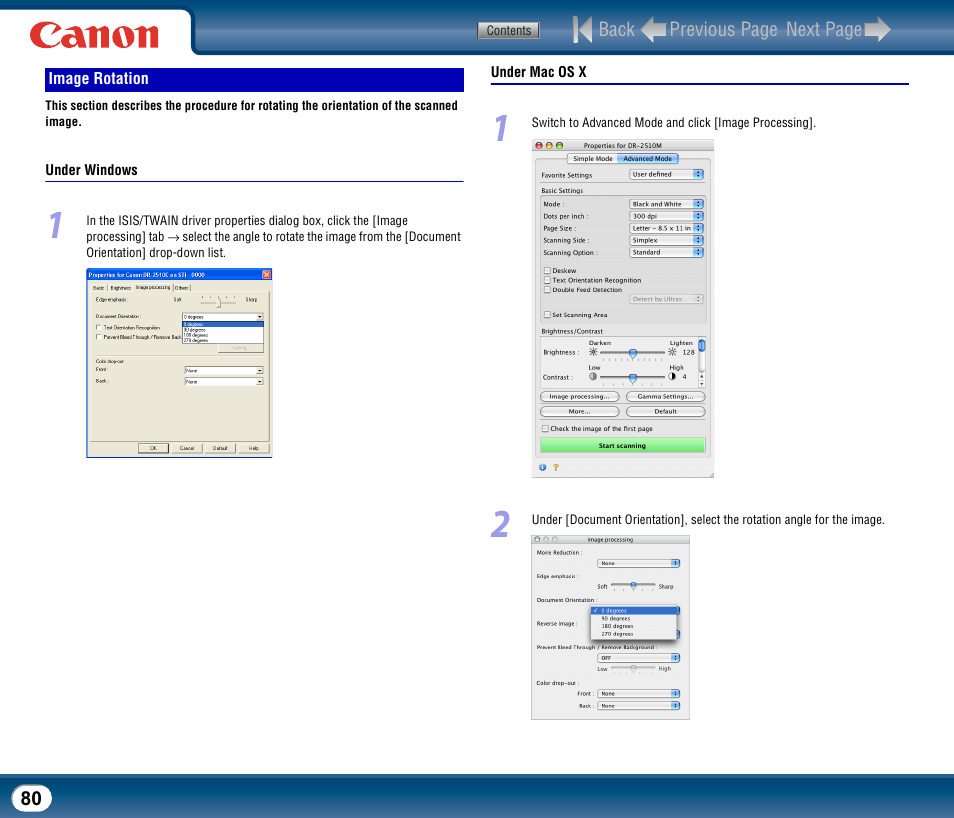Open the Favorite Settings User defined dropdown
This screenshot has height=818, width=954.
coord(666,174)
